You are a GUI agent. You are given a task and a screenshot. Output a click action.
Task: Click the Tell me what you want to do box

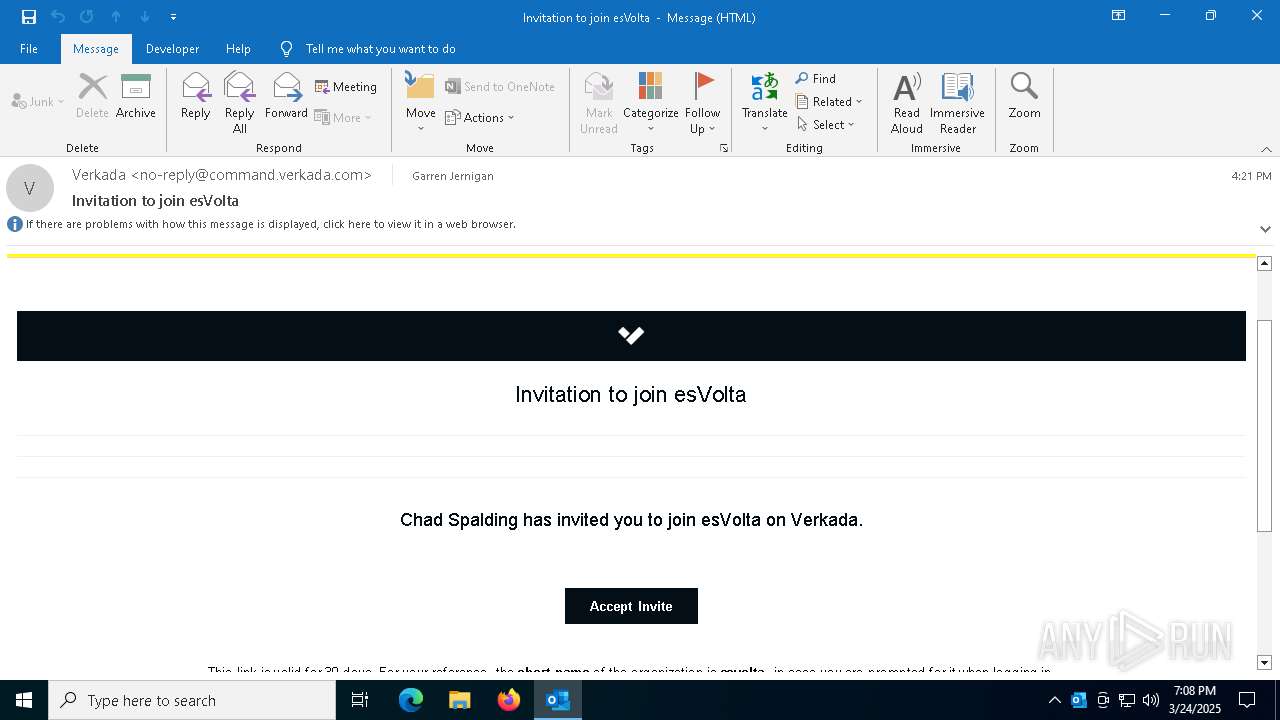(x=380, y=49)
